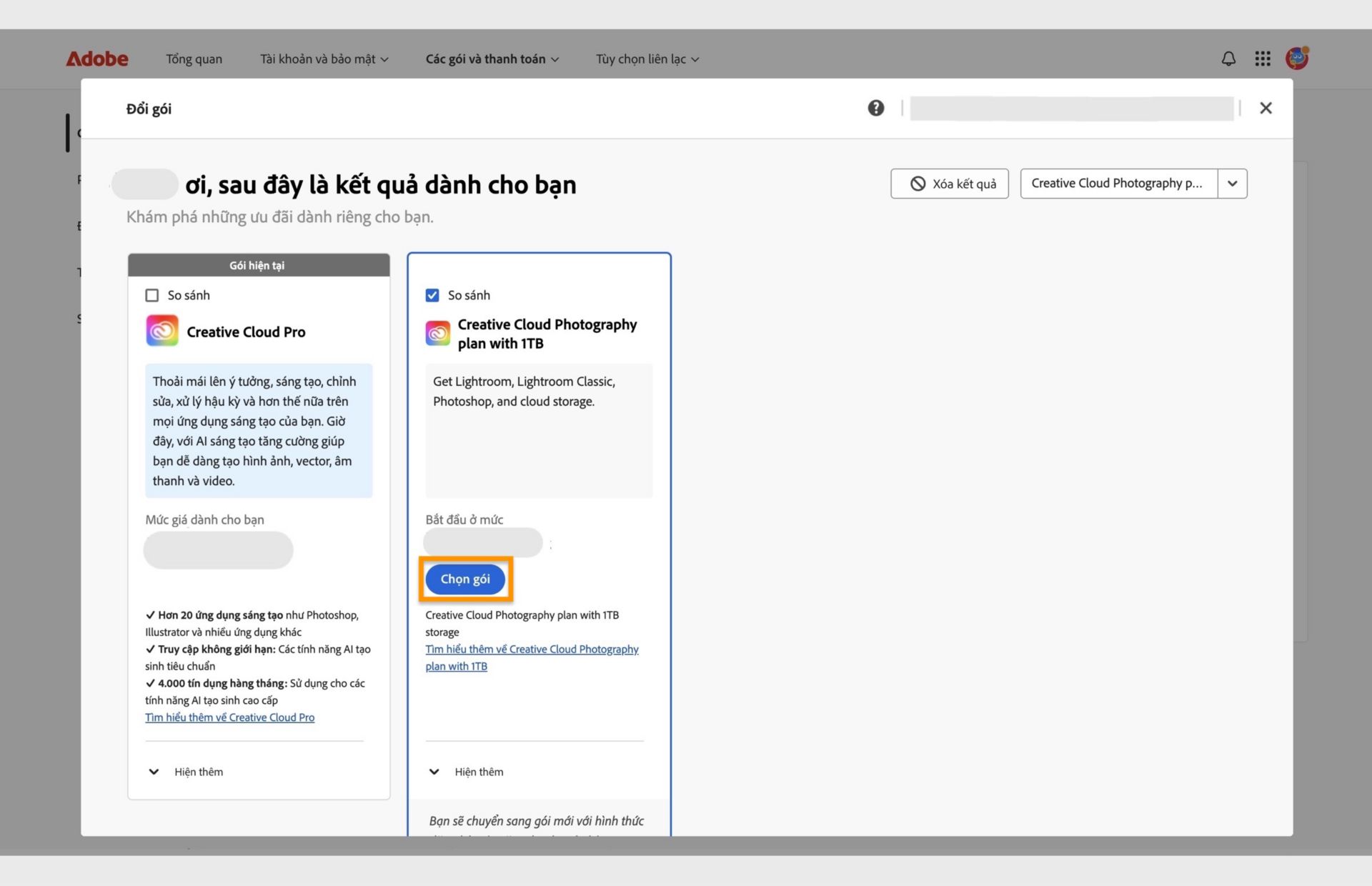
Task: Click the Creative Cloud Photography plan icon
Action: tap(437, 333)
